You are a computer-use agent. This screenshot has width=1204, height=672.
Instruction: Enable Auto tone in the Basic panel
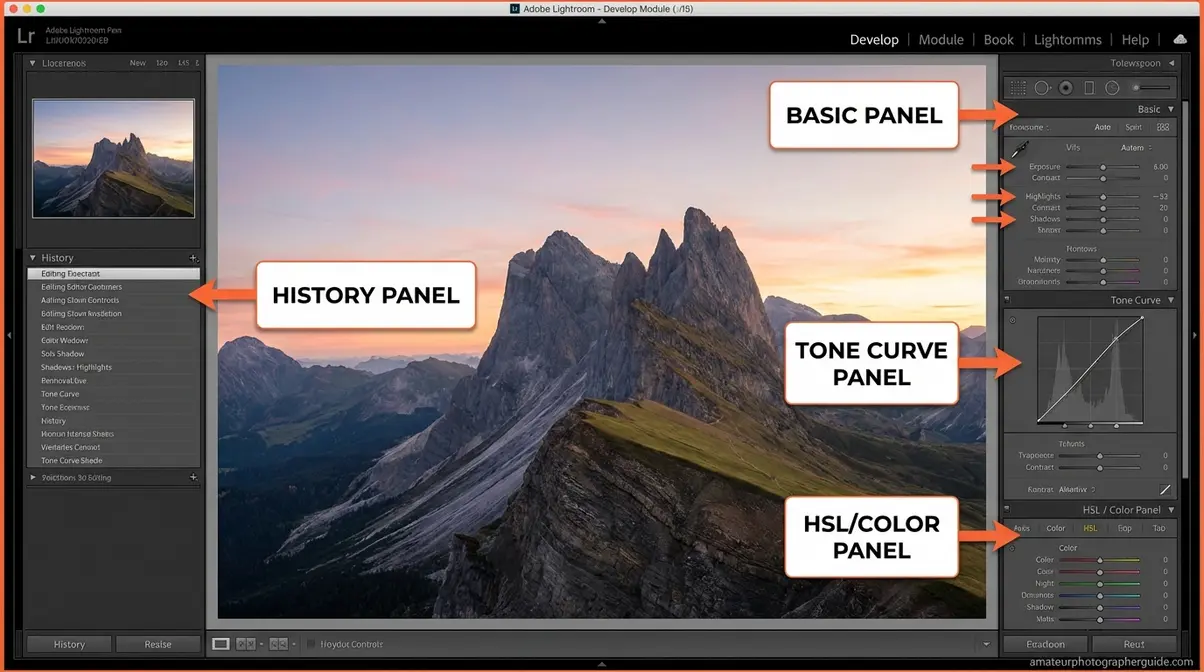[1103, 127]
